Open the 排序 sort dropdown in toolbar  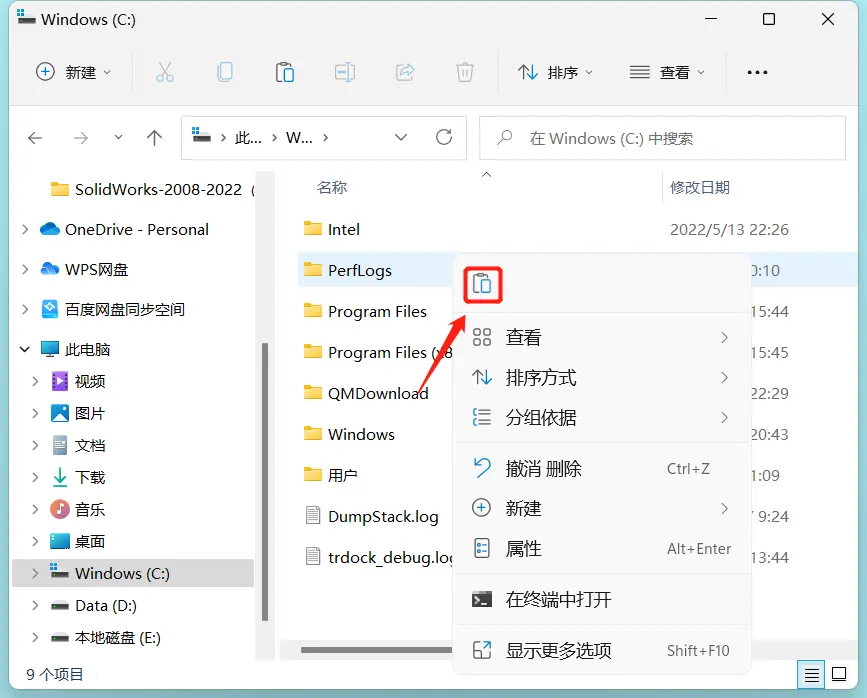(x=556, y=72)
